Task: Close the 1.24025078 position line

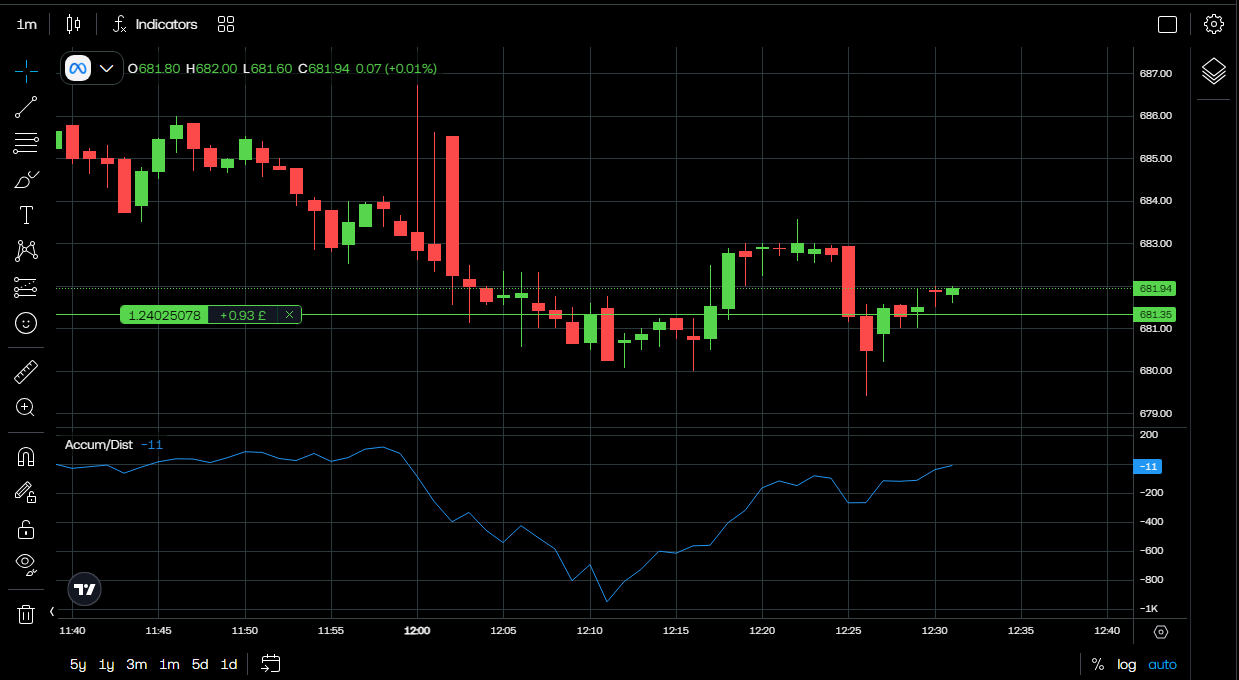Action: click(289, 314)
